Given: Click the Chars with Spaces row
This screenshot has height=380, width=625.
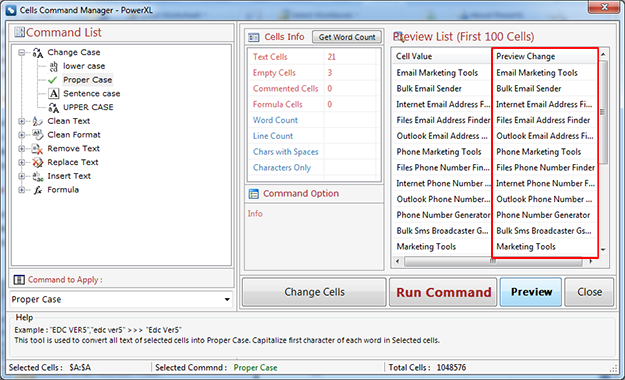Looking at the screenshot, I should (x=313, y=152).
